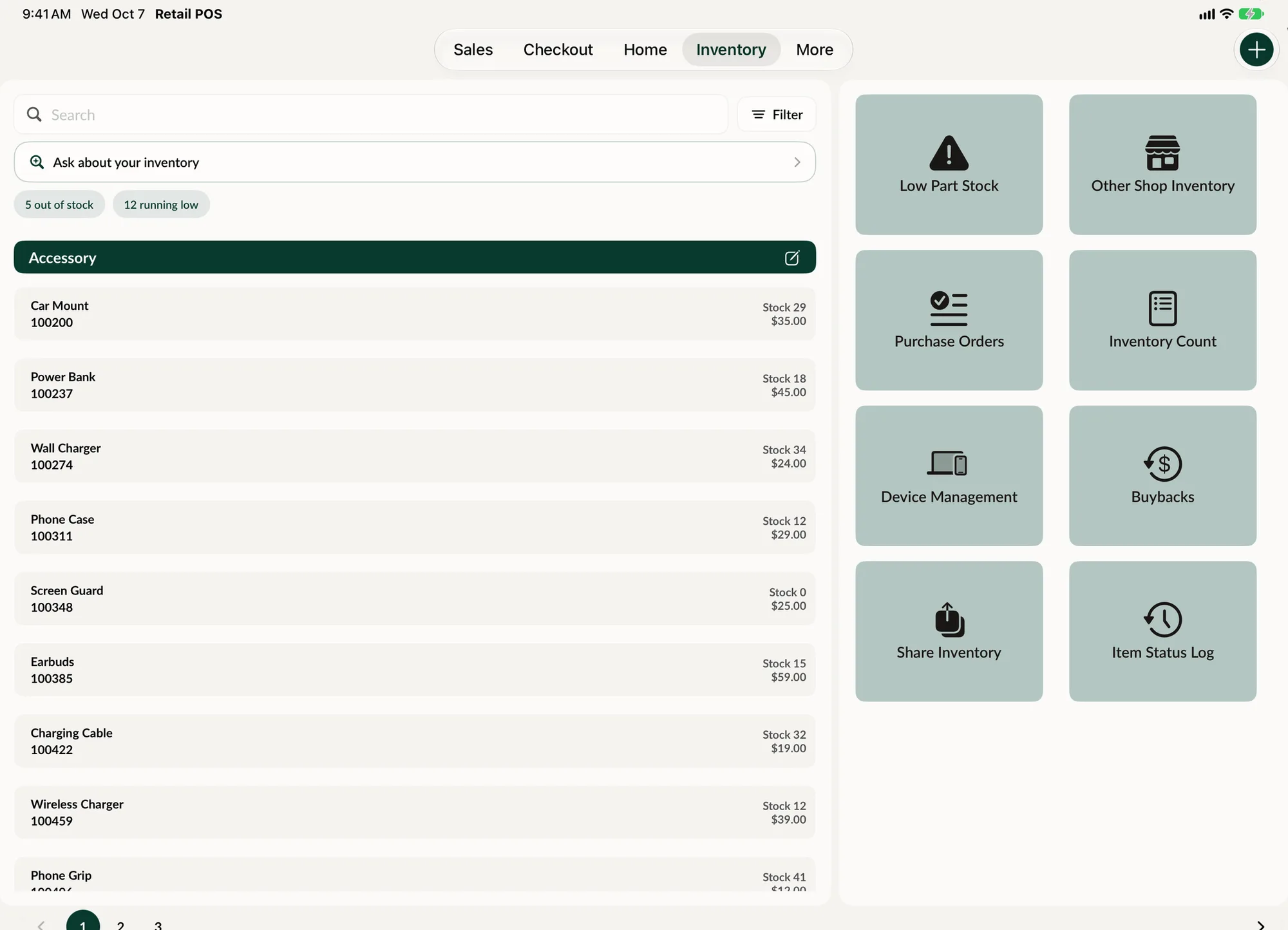Expand Ask about your inventory chevron
The image size is (1288, 930).
(x=797, y=162)
